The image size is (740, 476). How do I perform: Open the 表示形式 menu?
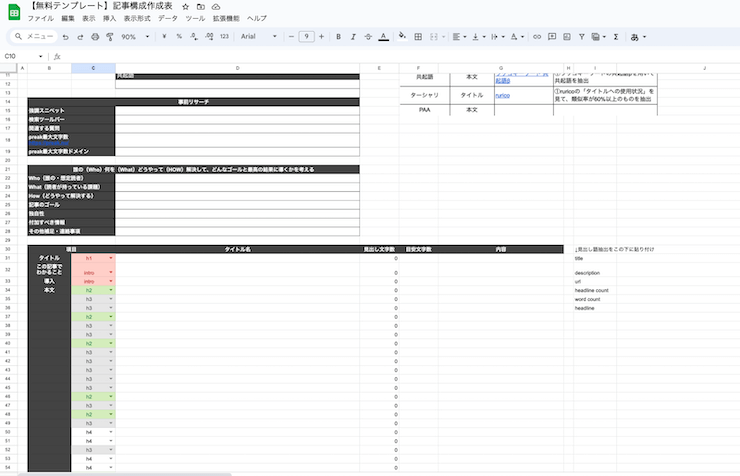[137, 18]
